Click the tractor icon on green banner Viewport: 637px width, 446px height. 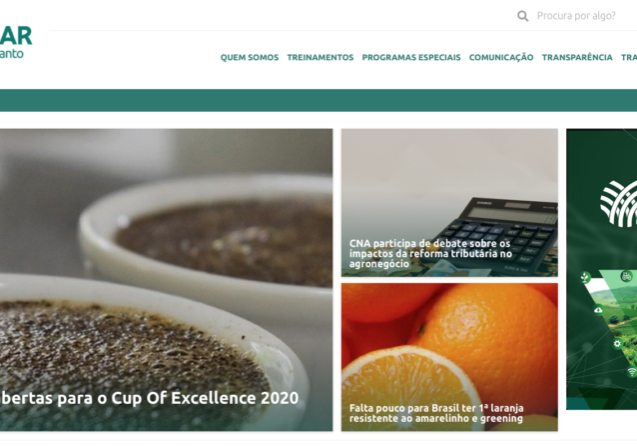click(626, 277)
